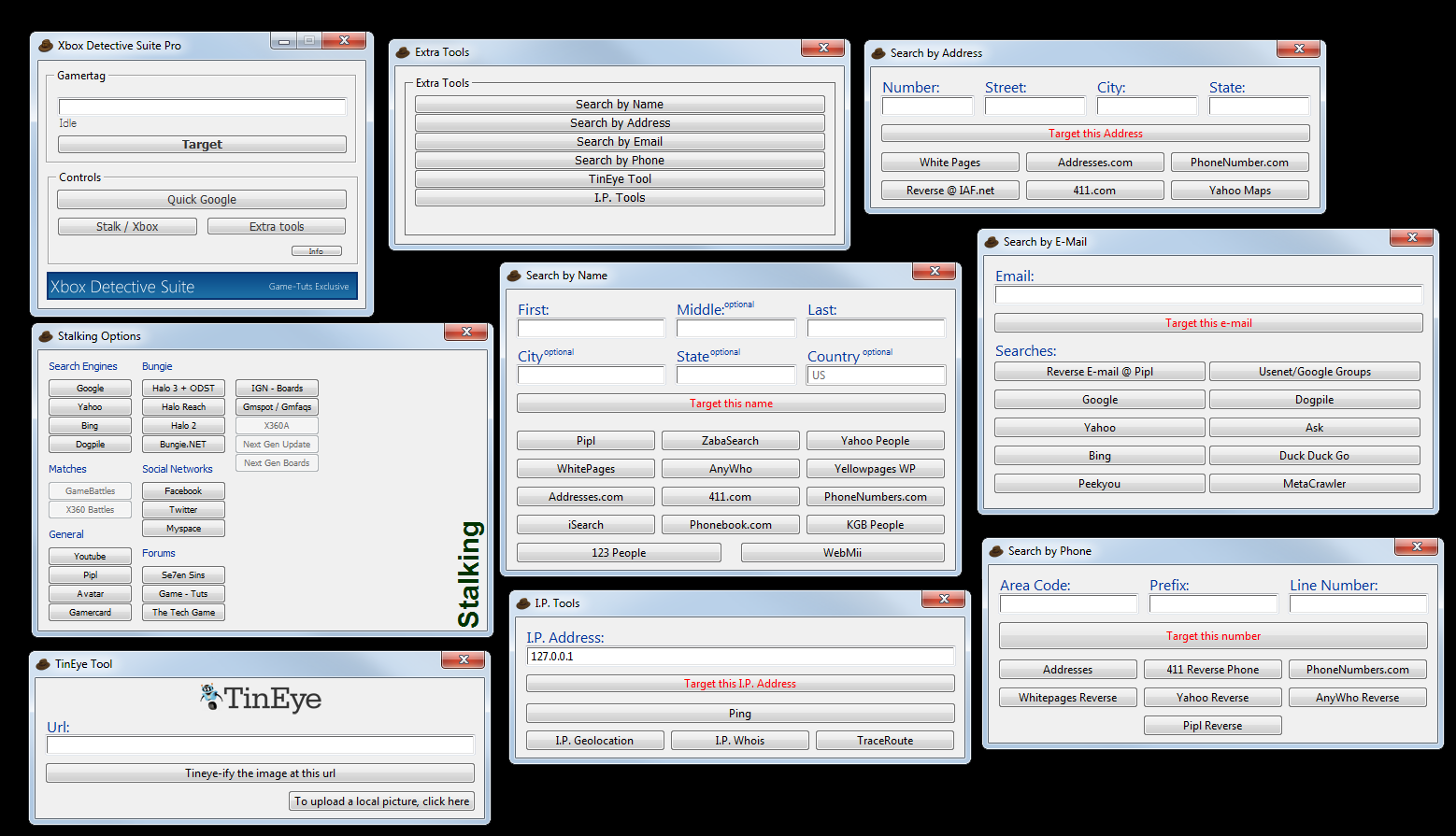Click the Ping button
This screenshot has width=1456, height=836.
(740, 714)
